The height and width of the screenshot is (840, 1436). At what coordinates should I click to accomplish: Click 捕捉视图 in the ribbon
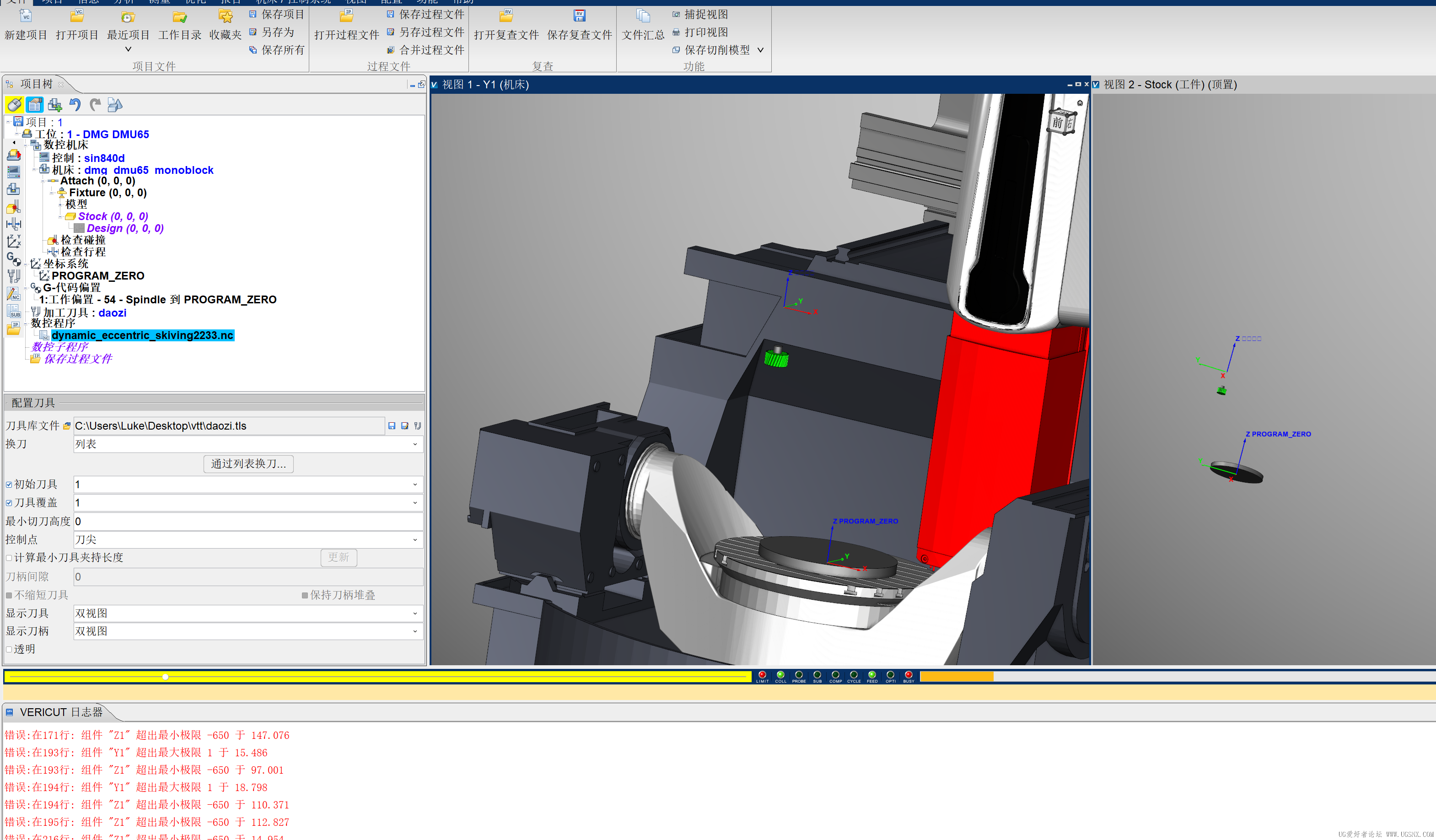[x=700, y=14]
